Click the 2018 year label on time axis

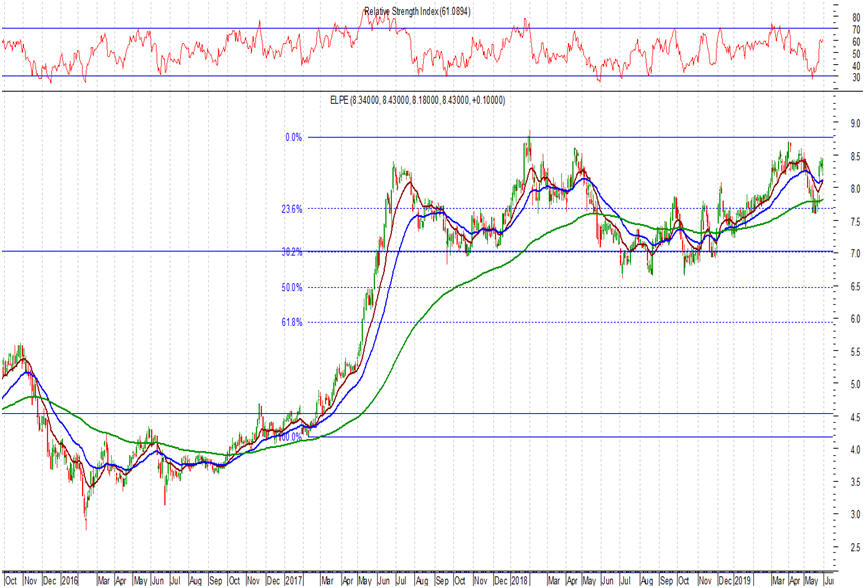tap(519, 581)
